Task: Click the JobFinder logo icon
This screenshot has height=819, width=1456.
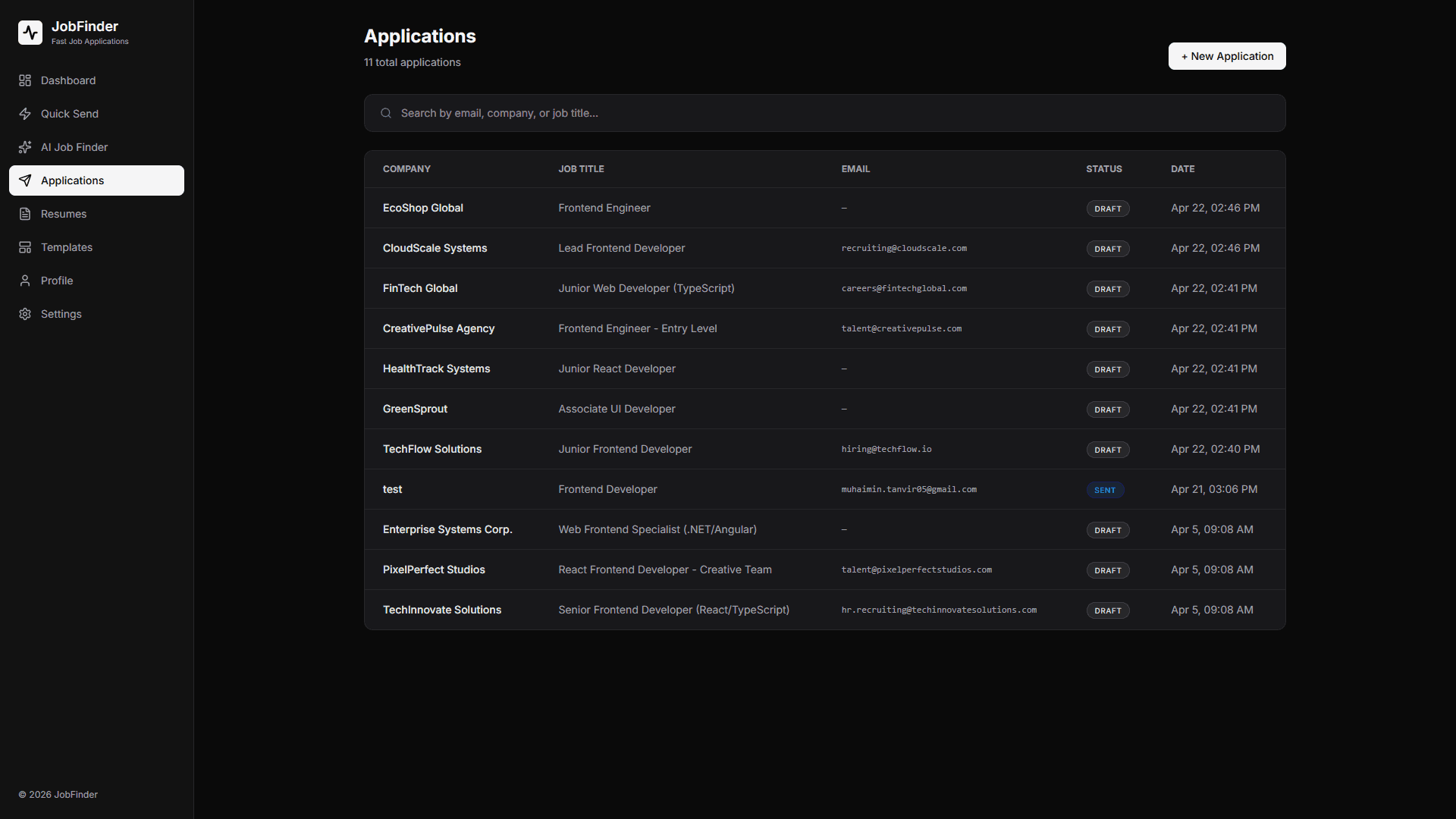Action: (30, 33)
